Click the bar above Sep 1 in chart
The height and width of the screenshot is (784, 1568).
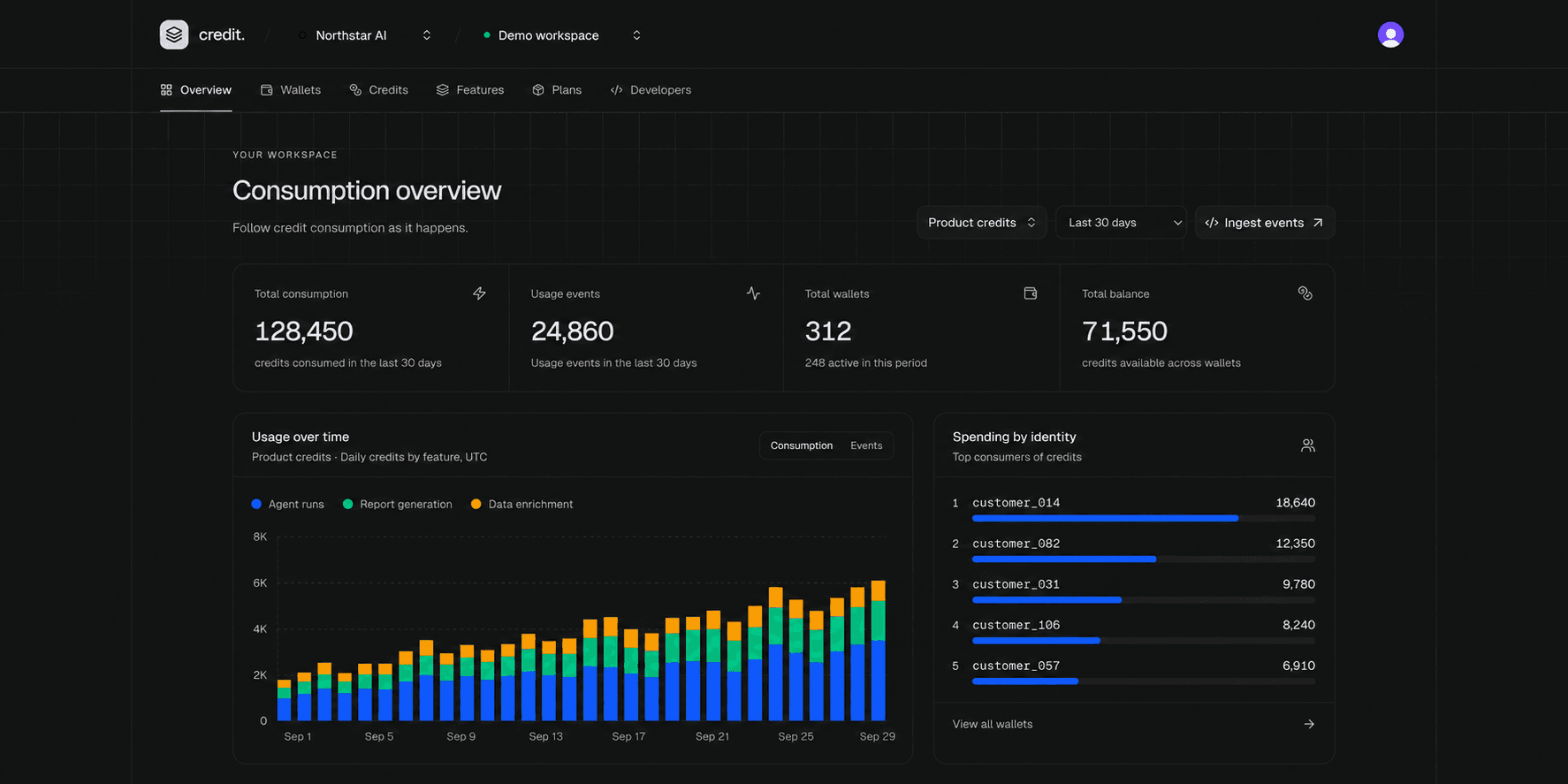(285, 700)
